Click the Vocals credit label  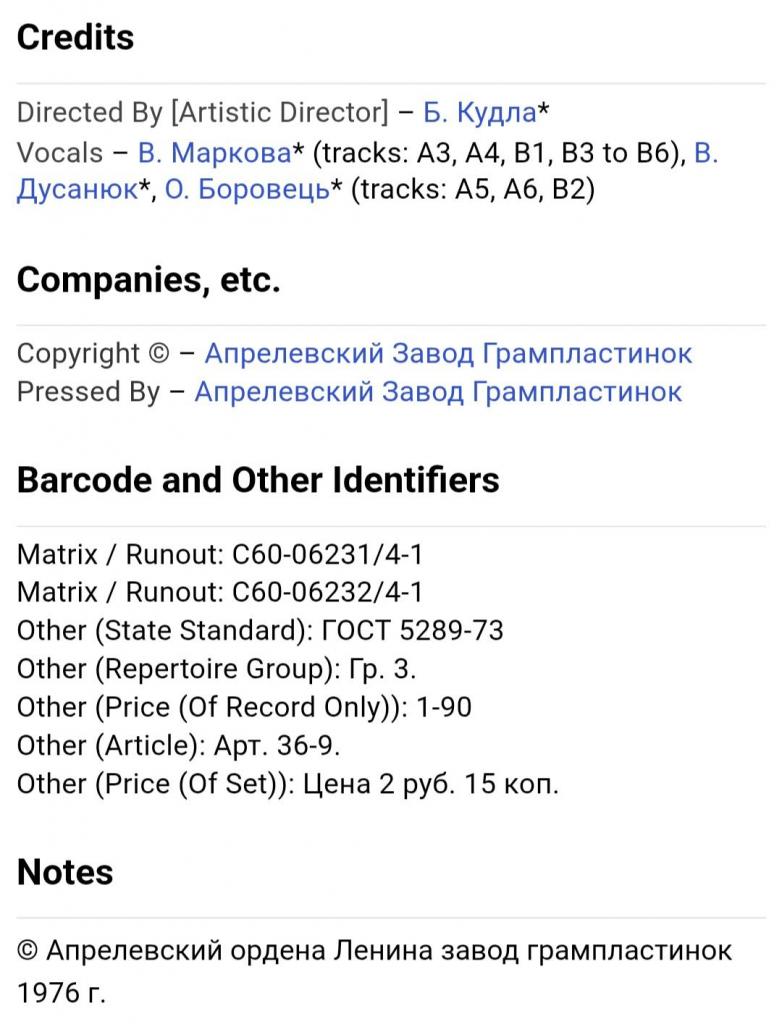[x=60, y=152]
